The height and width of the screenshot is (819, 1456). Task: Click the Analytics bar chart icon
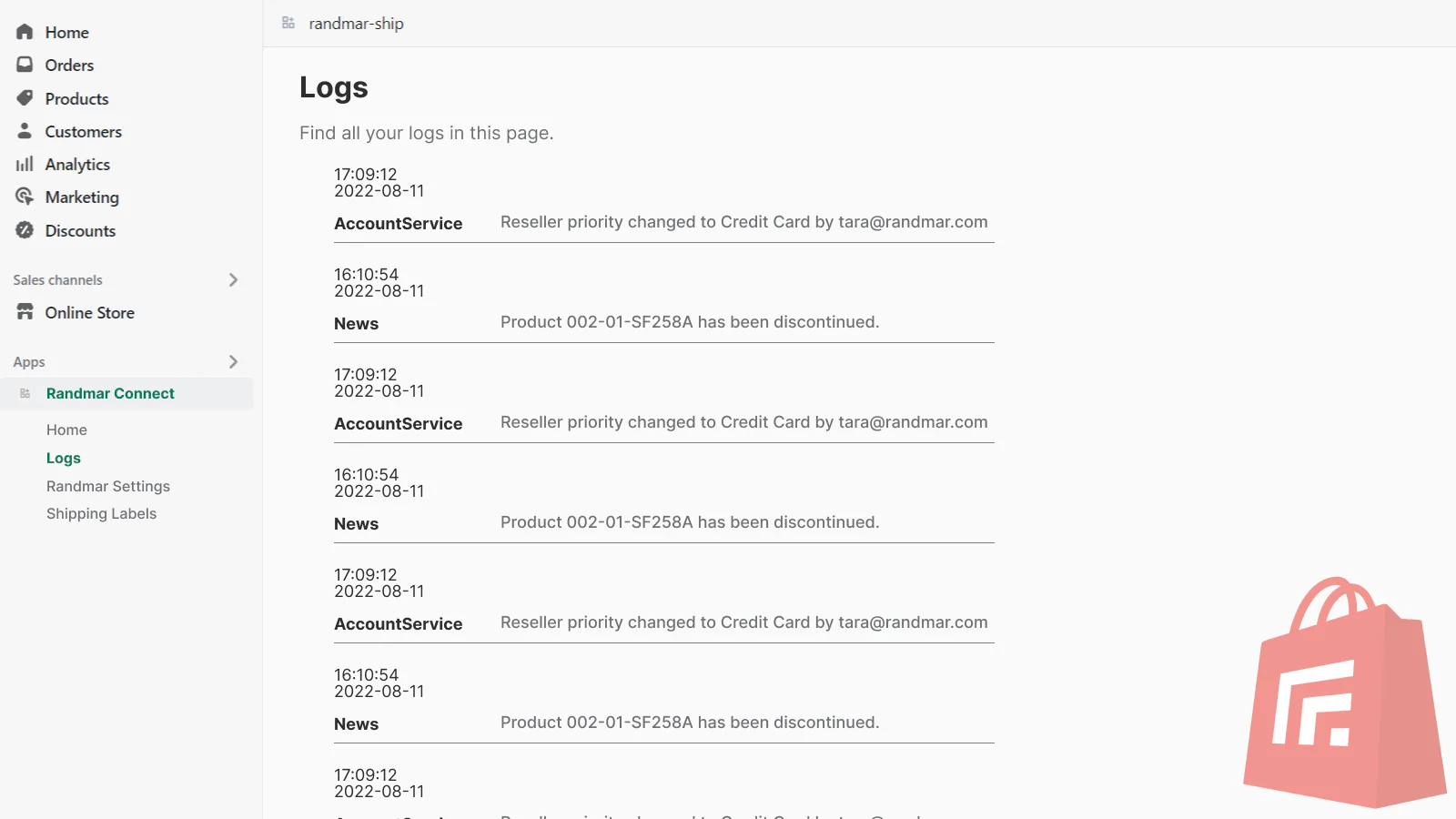tap(25, 164)
